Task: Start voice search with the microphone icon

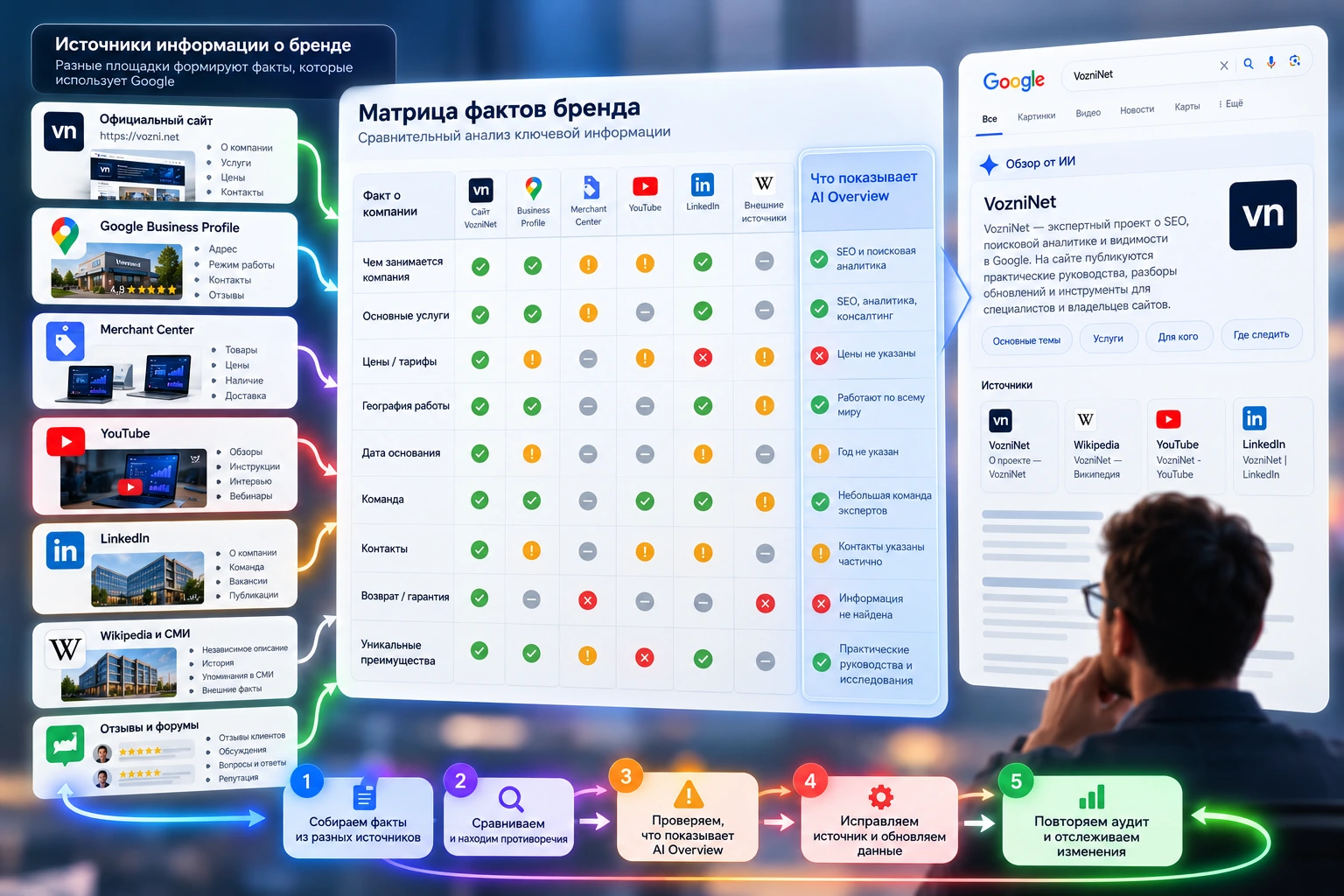Action: (1271, 62)
